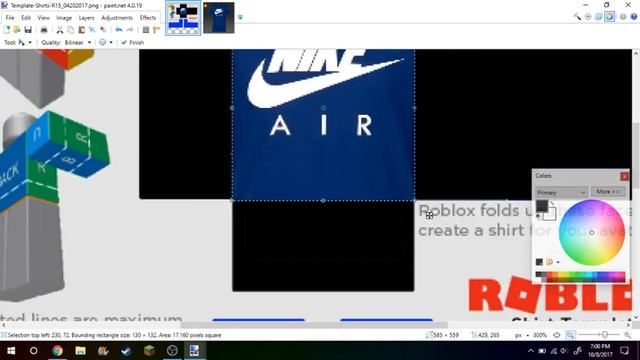
Task: Expand the palette menu dropdown arrow
Action: point(558,262)
